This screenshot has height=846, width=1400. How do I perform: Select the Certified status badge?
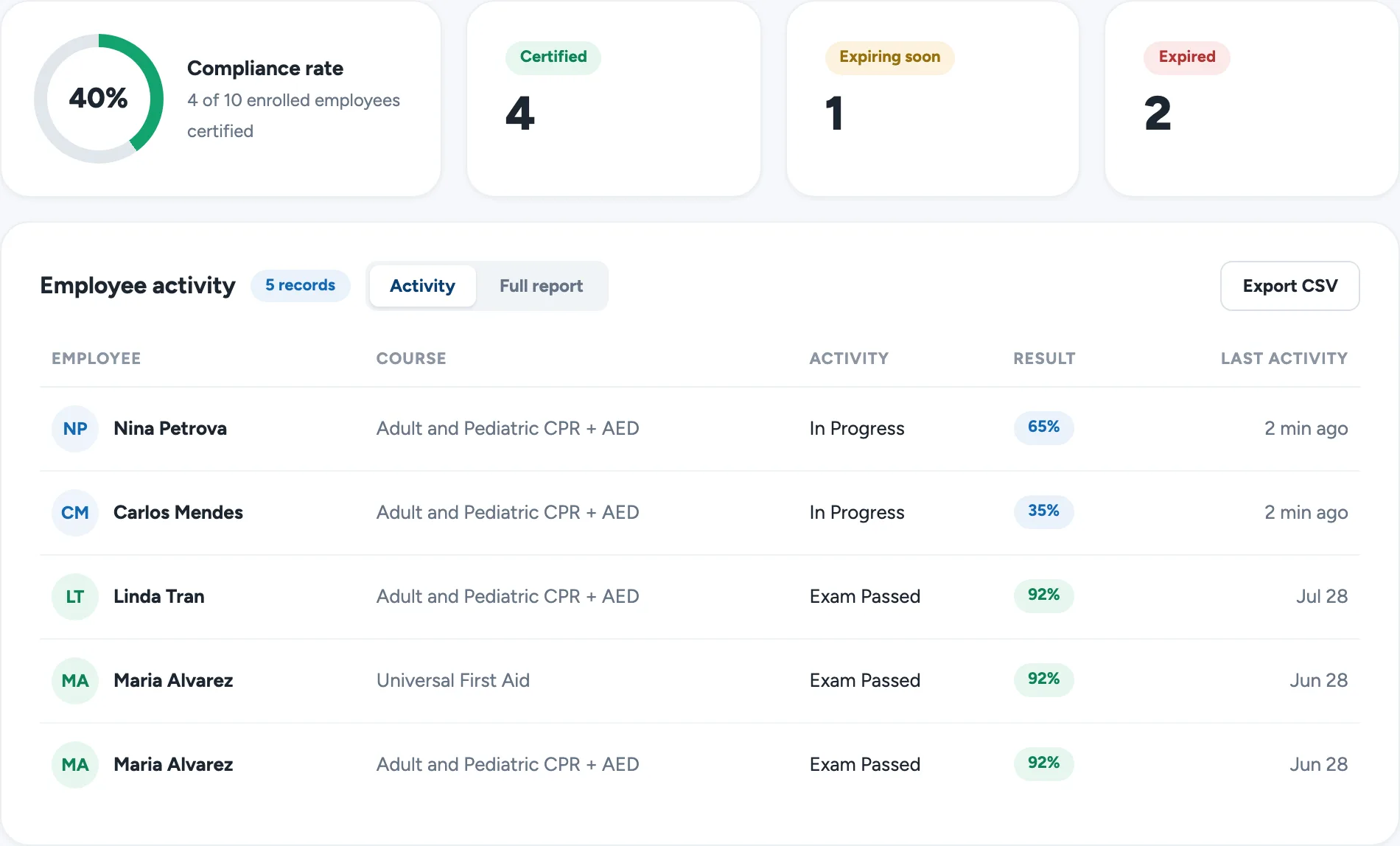click(553, 57)
